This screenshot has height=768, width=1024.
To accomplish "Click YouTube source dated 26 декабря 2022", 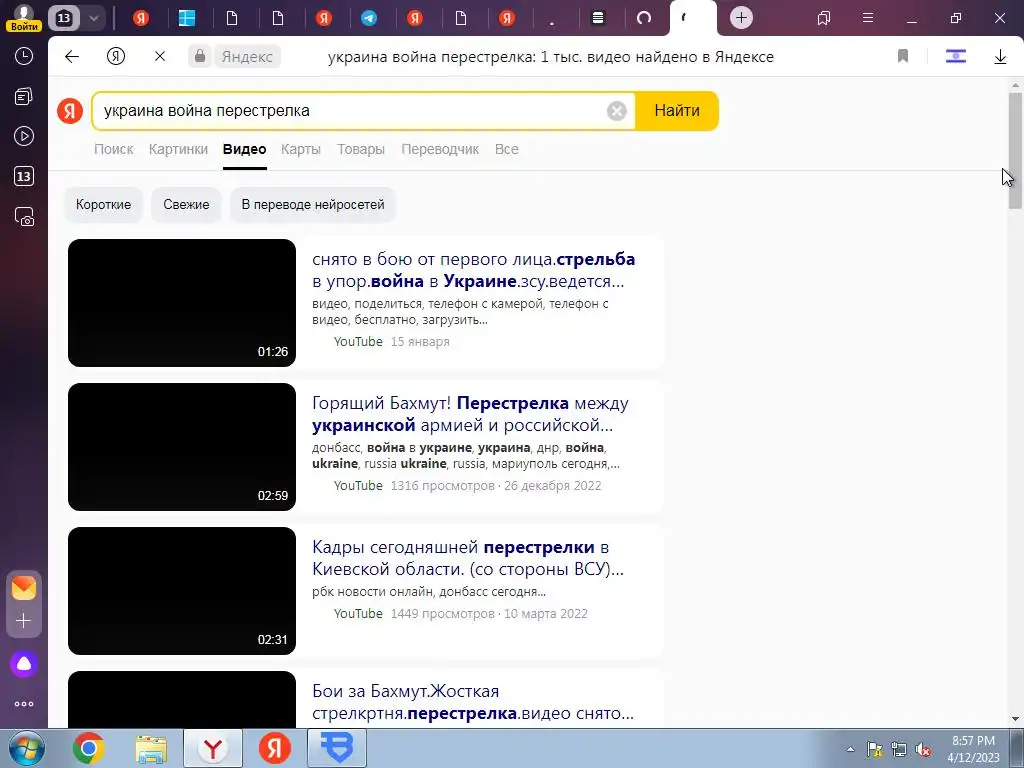I will point(358,486).
